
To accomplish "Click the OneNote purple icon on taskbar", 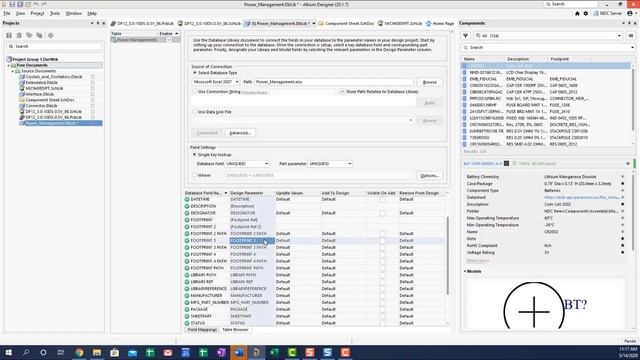I will 221,352.
